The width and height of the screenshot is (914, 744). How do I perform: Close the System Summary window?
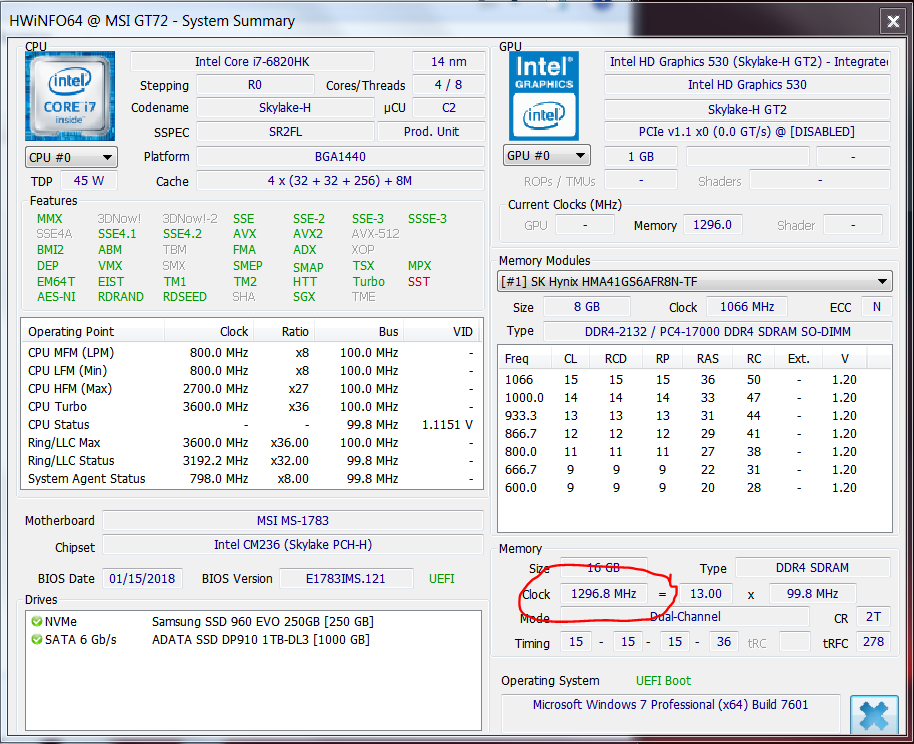point(892,22)
